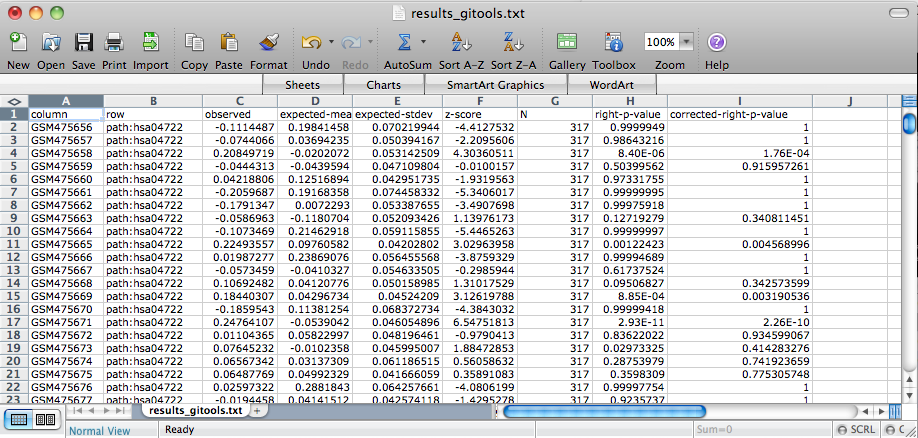Image resolution: width=918 pixels, height=438 pixels.
Task: Save the workbook with the Save icon
Action: 84,42
